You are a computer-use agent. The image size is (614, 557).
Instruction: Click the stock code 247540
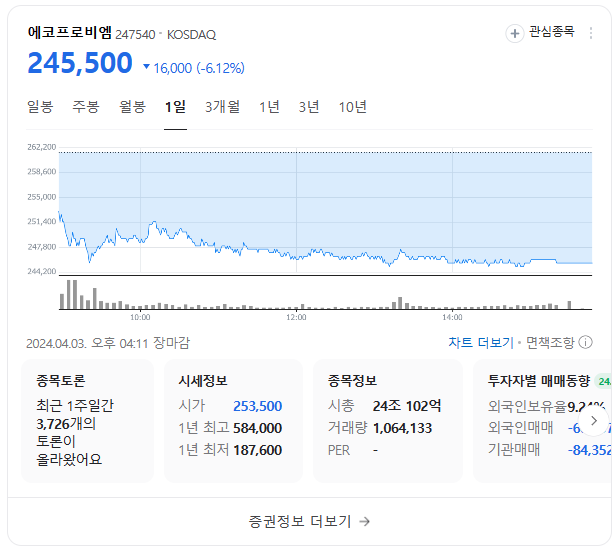(135, 34)
